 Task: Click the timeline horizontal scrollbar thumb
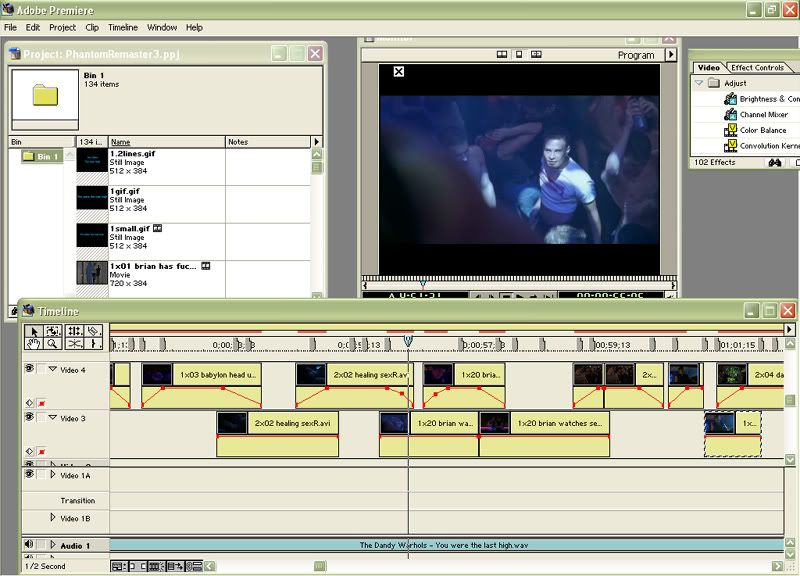pos(320,566)
